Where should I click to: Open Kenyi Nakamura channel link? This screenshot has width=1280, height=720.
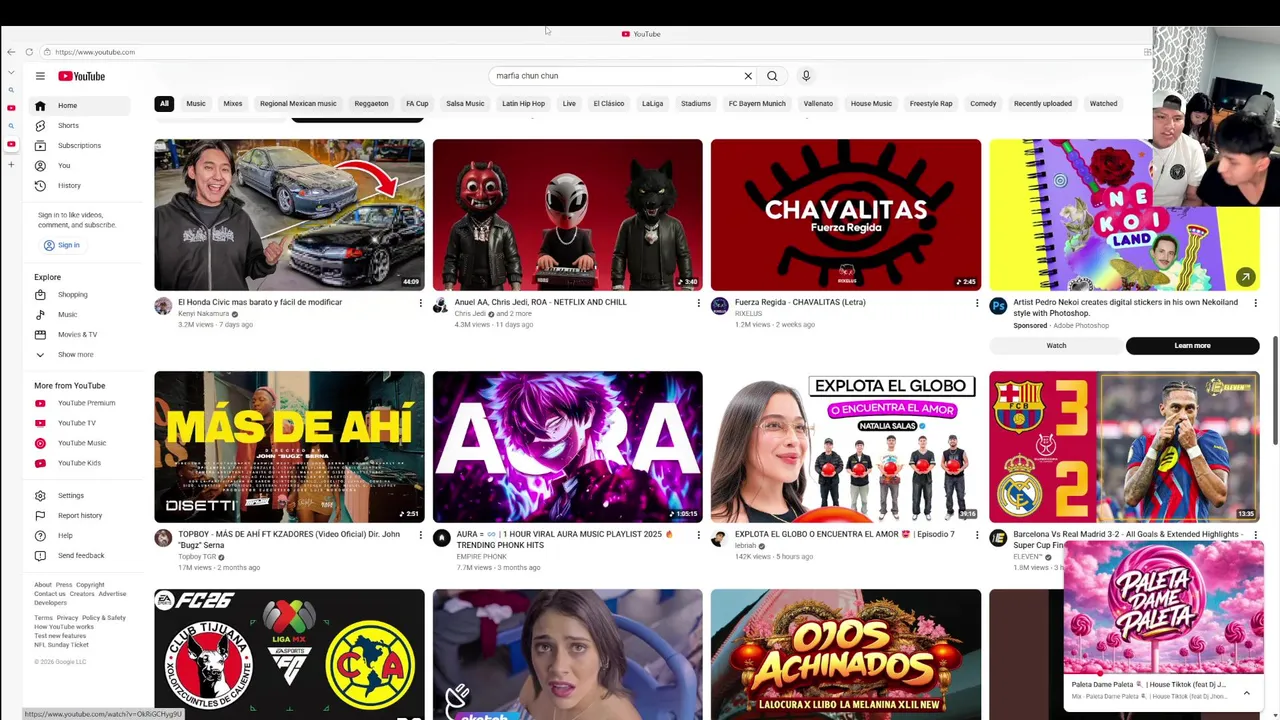203,314
